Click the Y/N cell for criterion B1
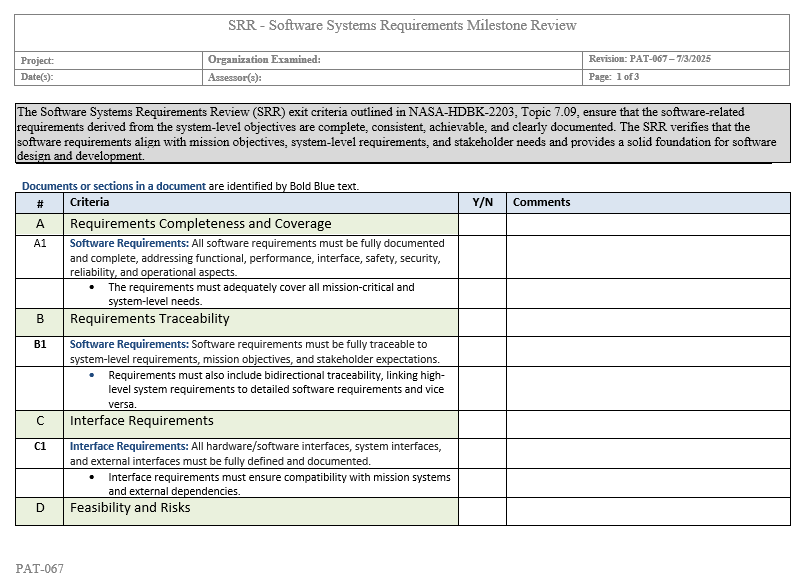This screenshot has width=803, height=581. point(482,351)
